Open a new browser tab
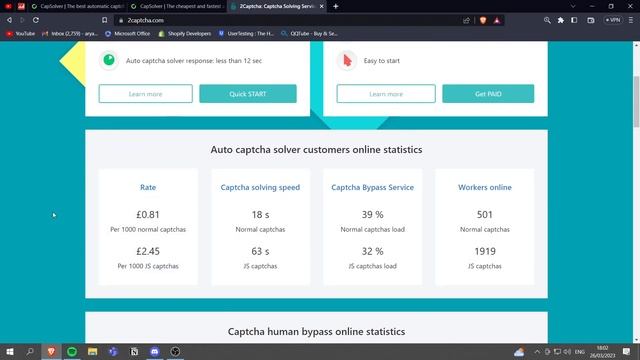Screen dimensions: 640x360 click(x=336, y=6)
